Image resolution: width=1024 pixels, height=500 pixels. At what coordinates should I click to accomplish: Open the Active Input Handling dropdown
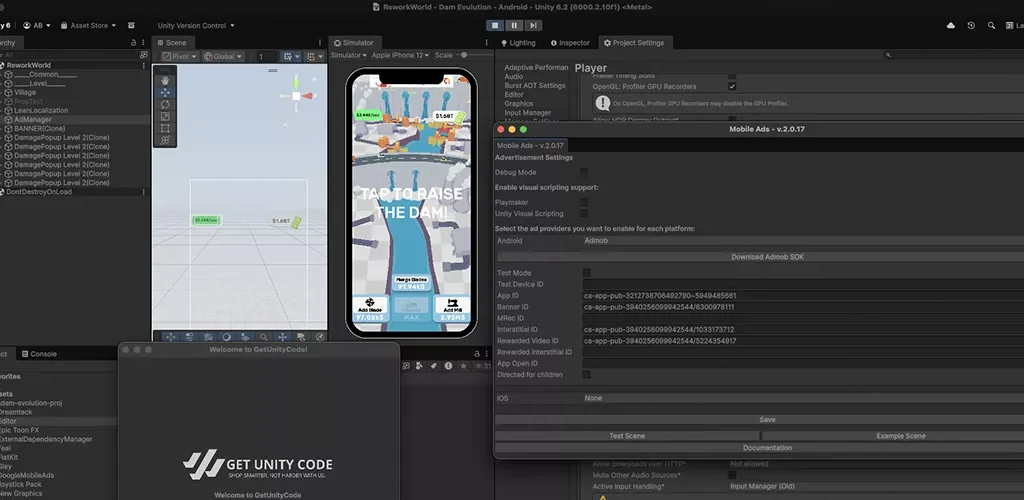tap(876, 486)
